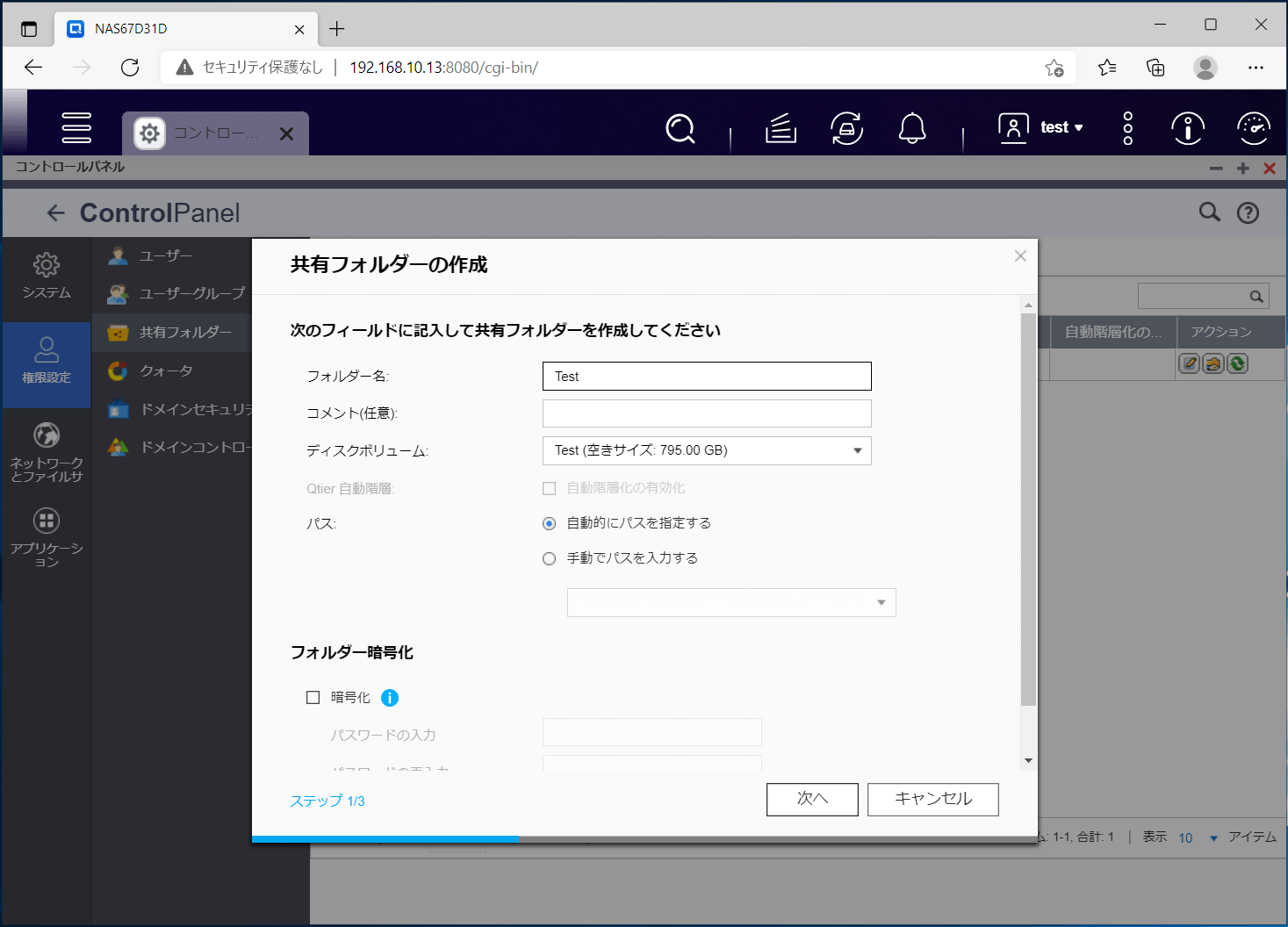Click the refresh action icon in row
This screenshot has height=927, width=1288.
click(x=1237, y=363)
